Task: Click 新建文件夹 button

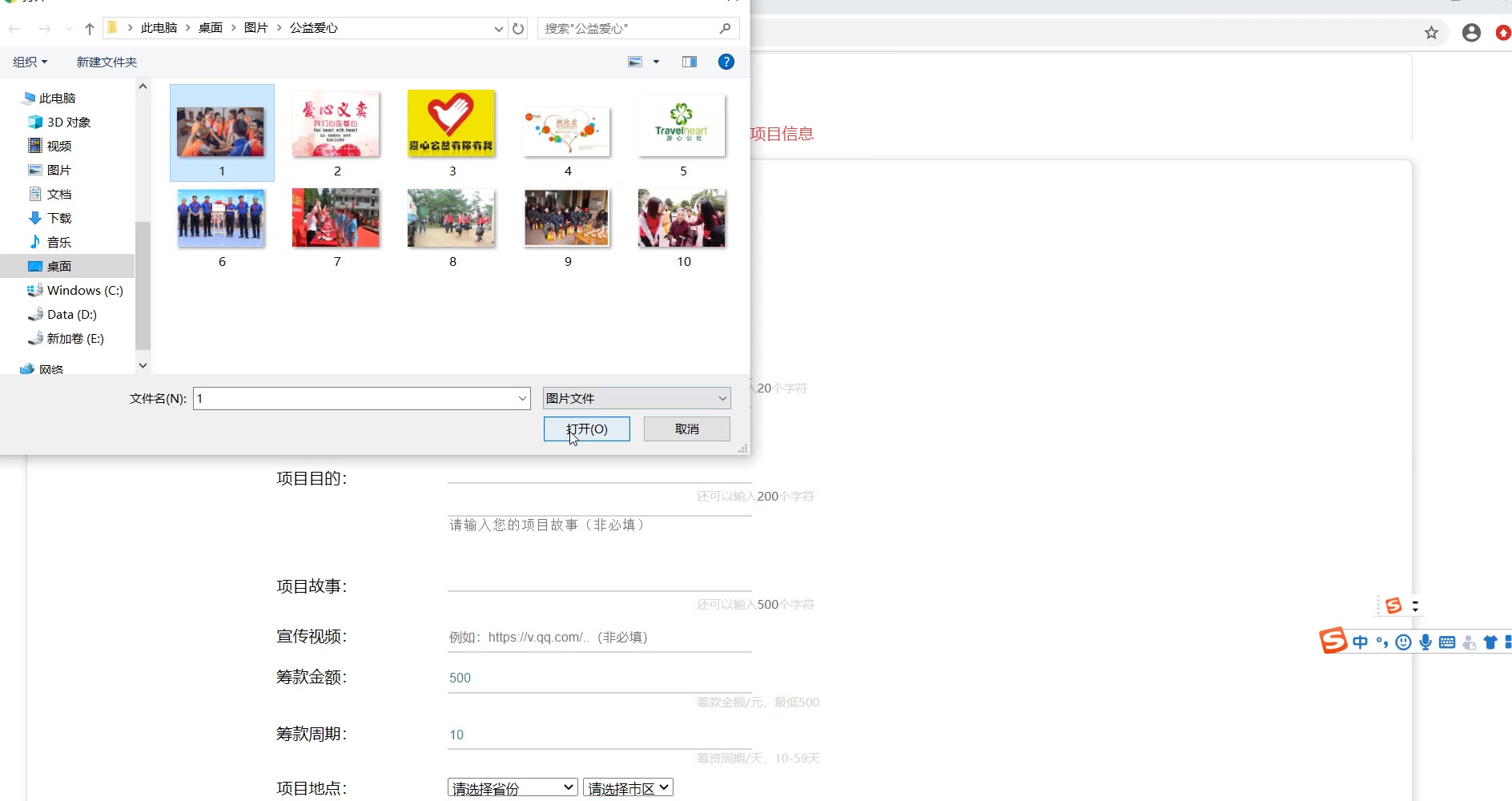Action: (x=107, y=62)
